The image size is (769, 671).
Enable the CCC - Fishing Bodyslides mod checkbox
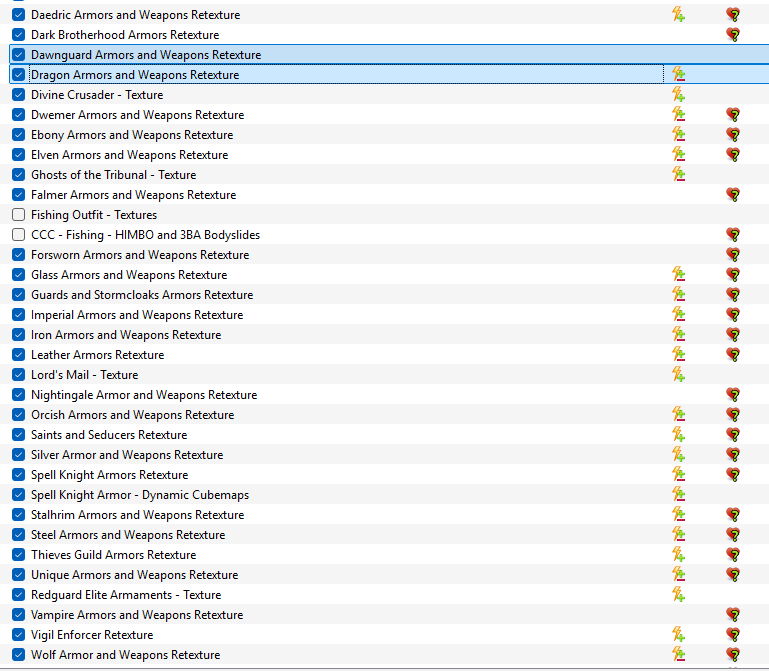click(x=19, y=235)
